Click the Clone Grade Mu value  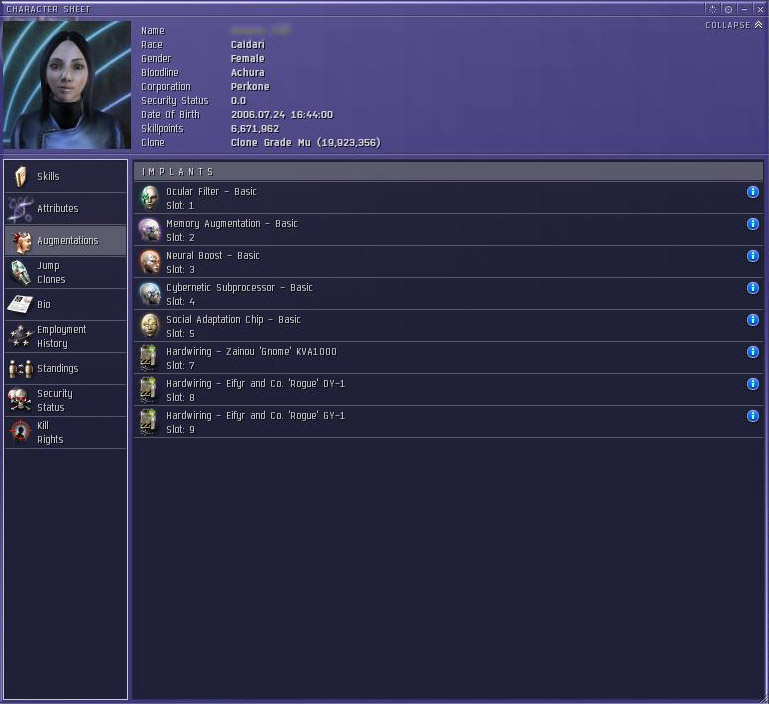(x=306, y=143)
